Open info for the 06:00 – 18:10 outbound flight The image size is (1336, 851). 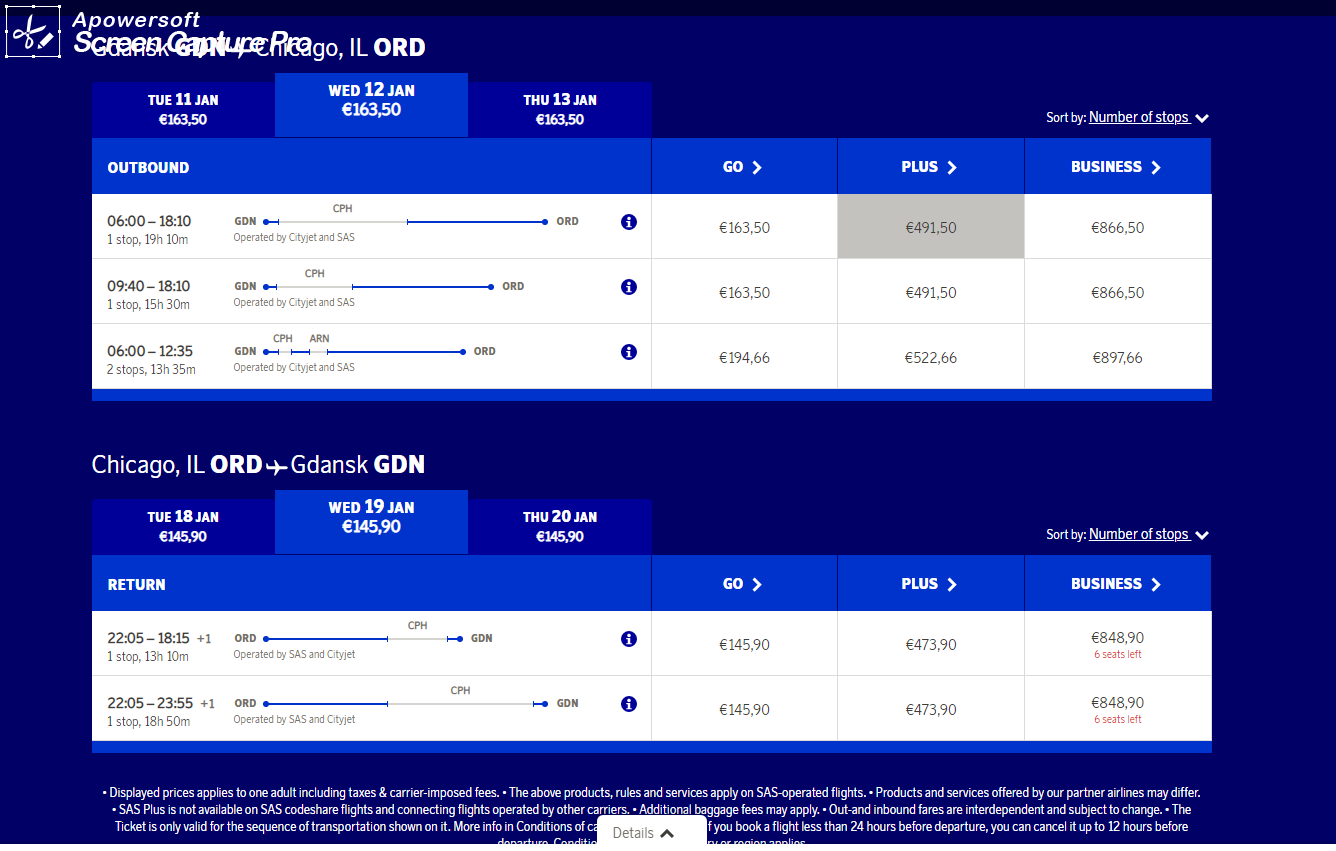click(628, 222)
